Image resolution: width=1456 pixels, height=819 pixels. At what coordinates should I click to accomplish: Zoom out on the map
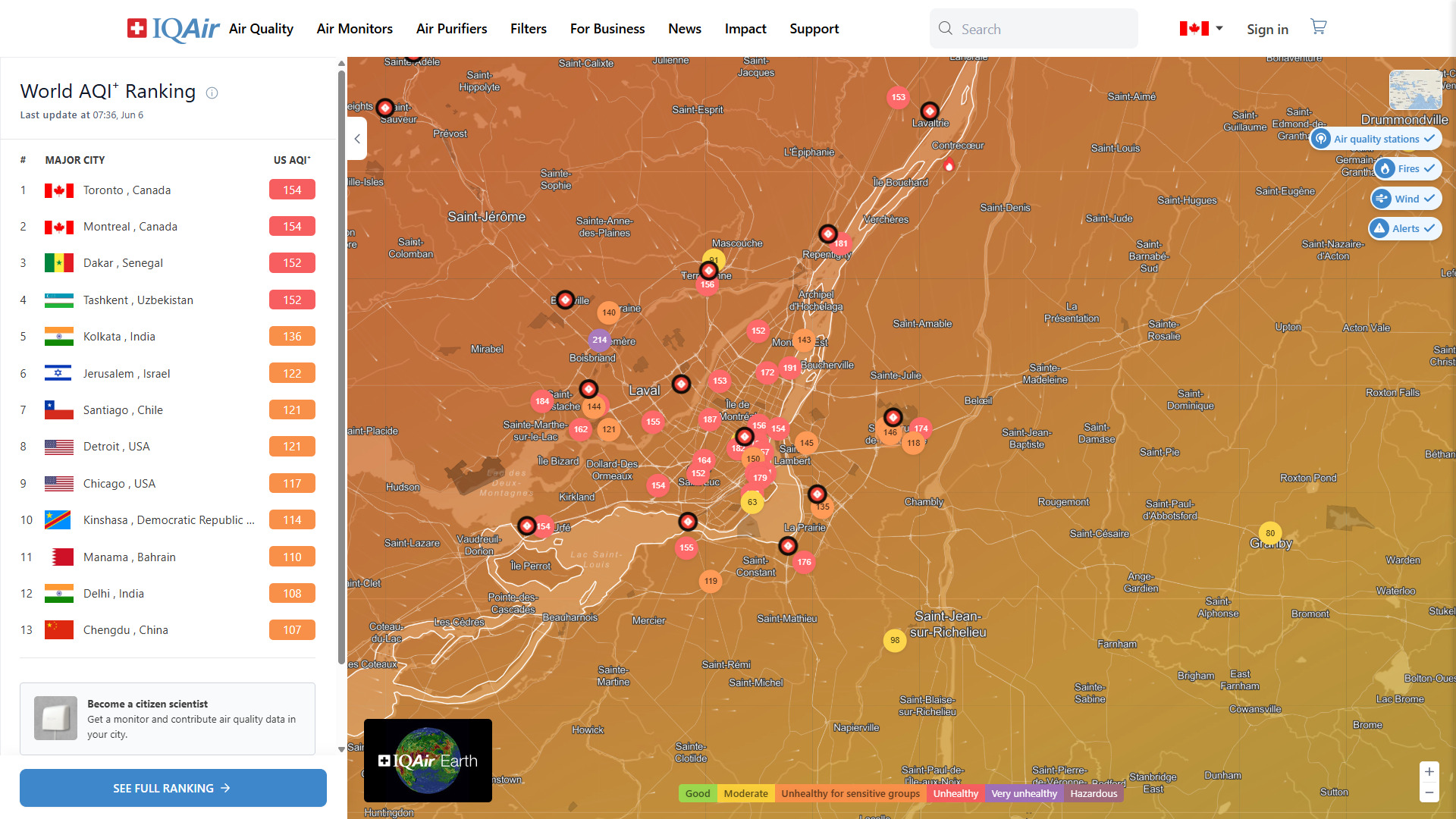1429,793
